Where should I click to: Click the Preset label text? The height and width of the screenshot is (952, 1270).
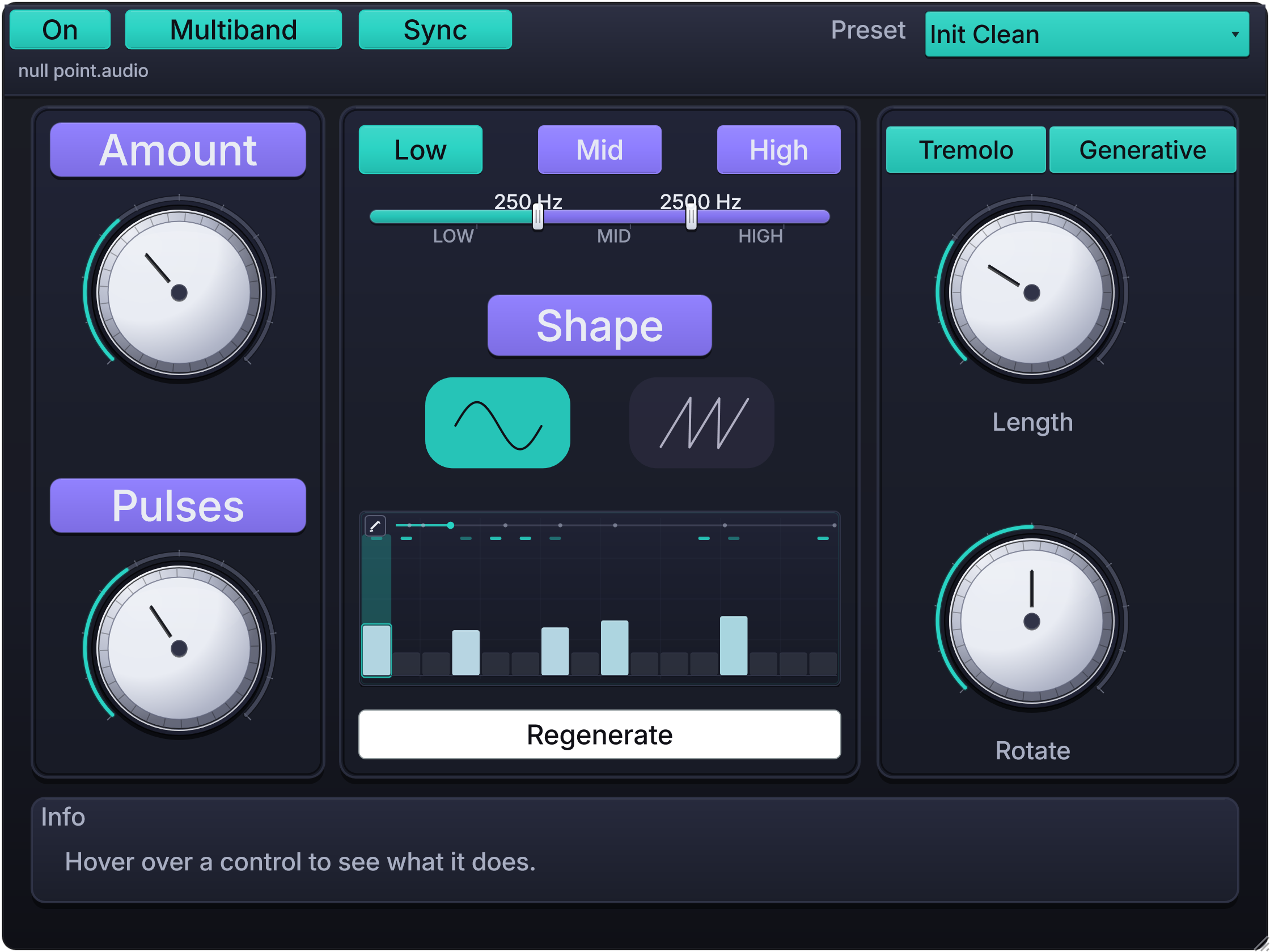point(867,30)
